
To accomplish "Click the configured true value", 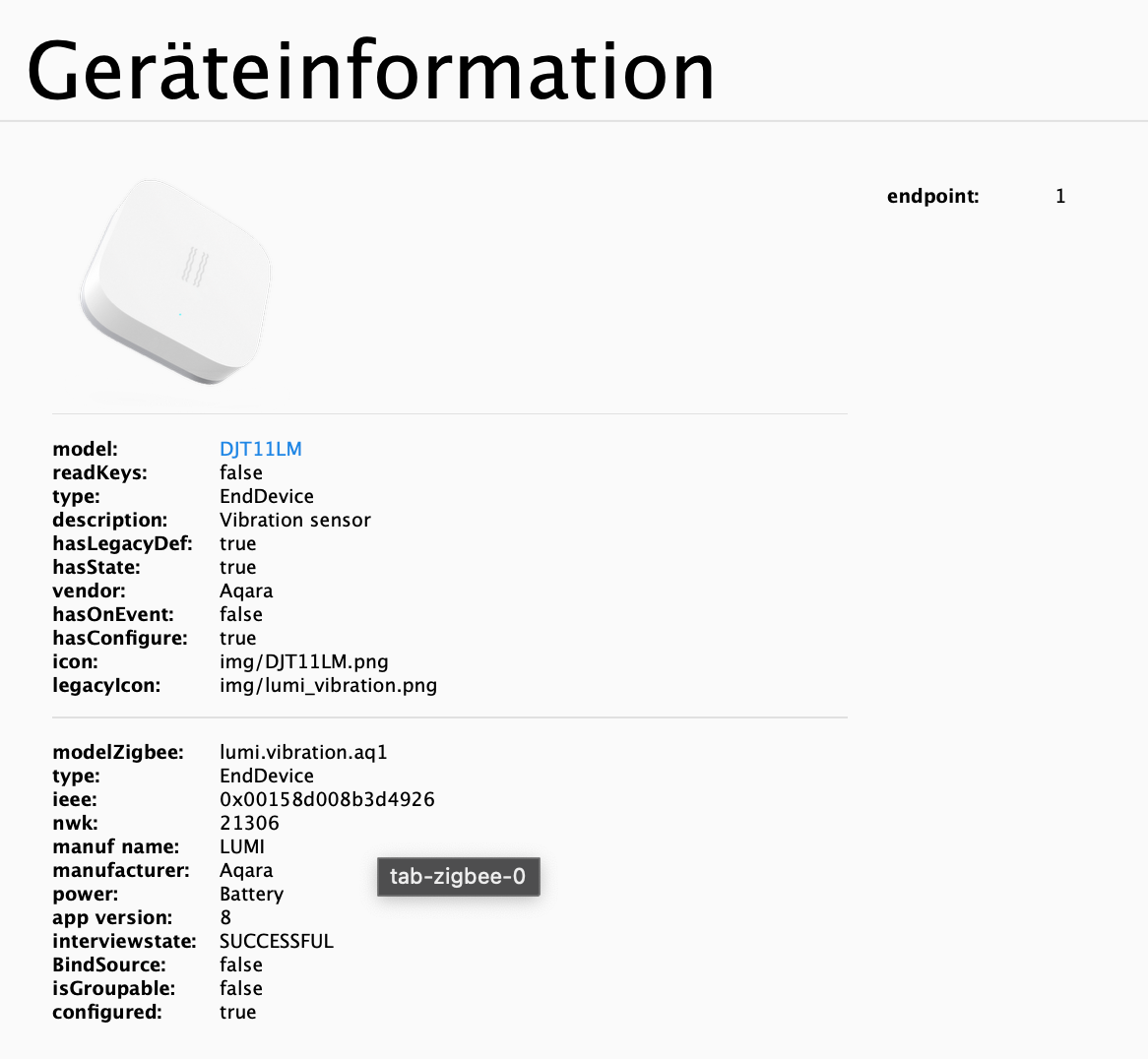I will [238, 1012].
